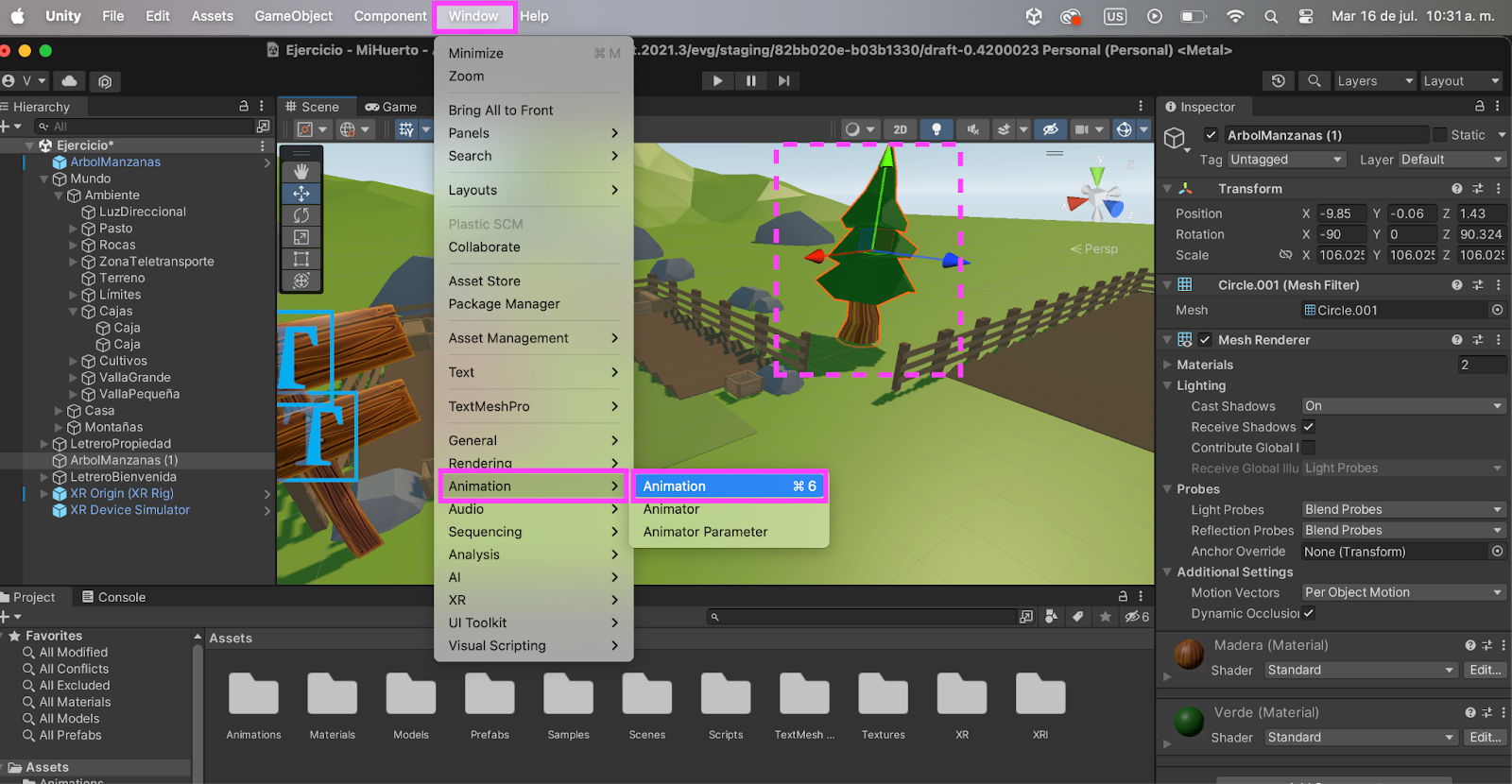Open Unity cloud services icon

click(x=69, y=81)
